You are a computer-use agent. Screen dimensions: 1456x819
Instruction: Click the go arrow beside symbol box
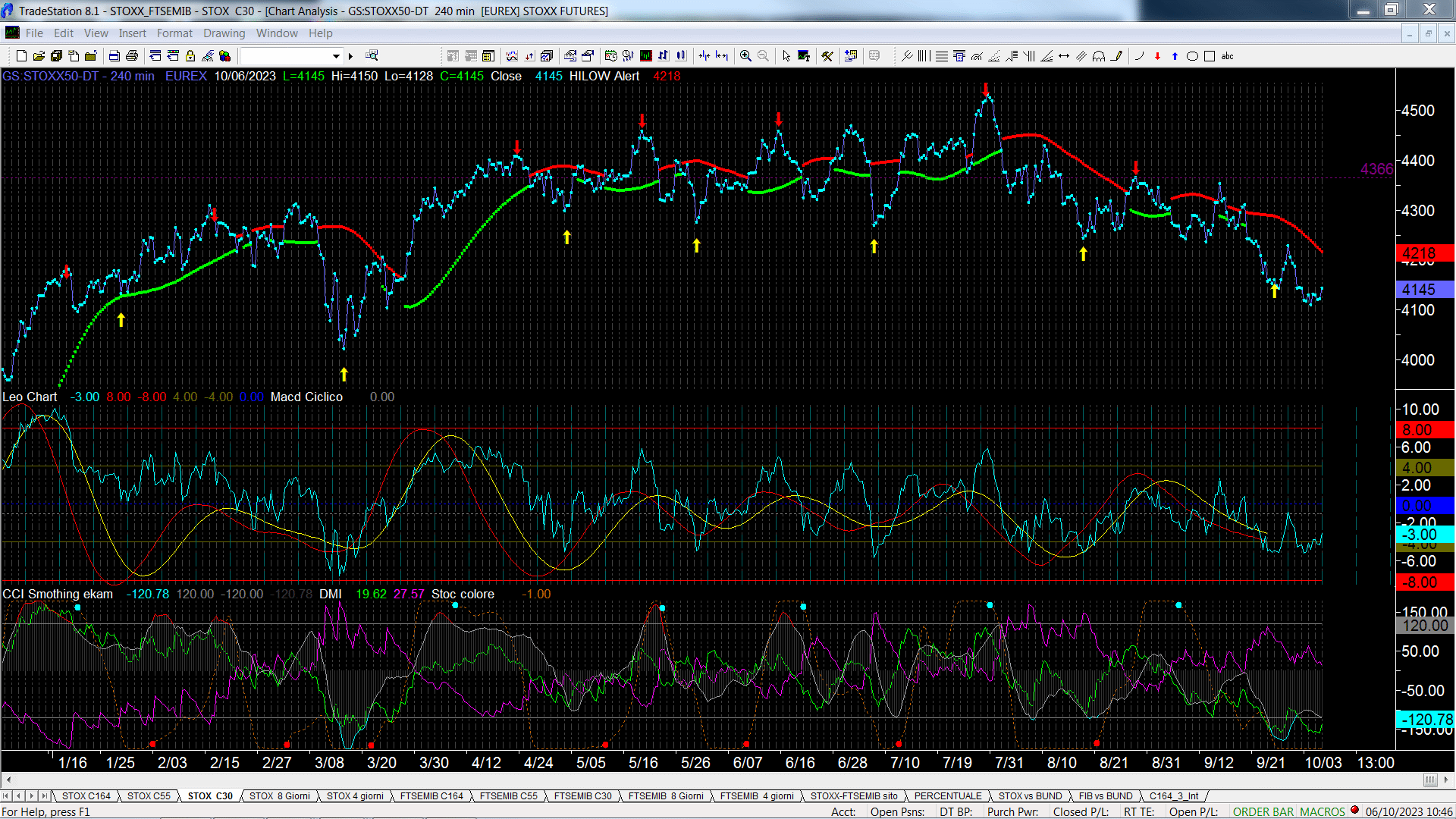(x=350, y=55)
